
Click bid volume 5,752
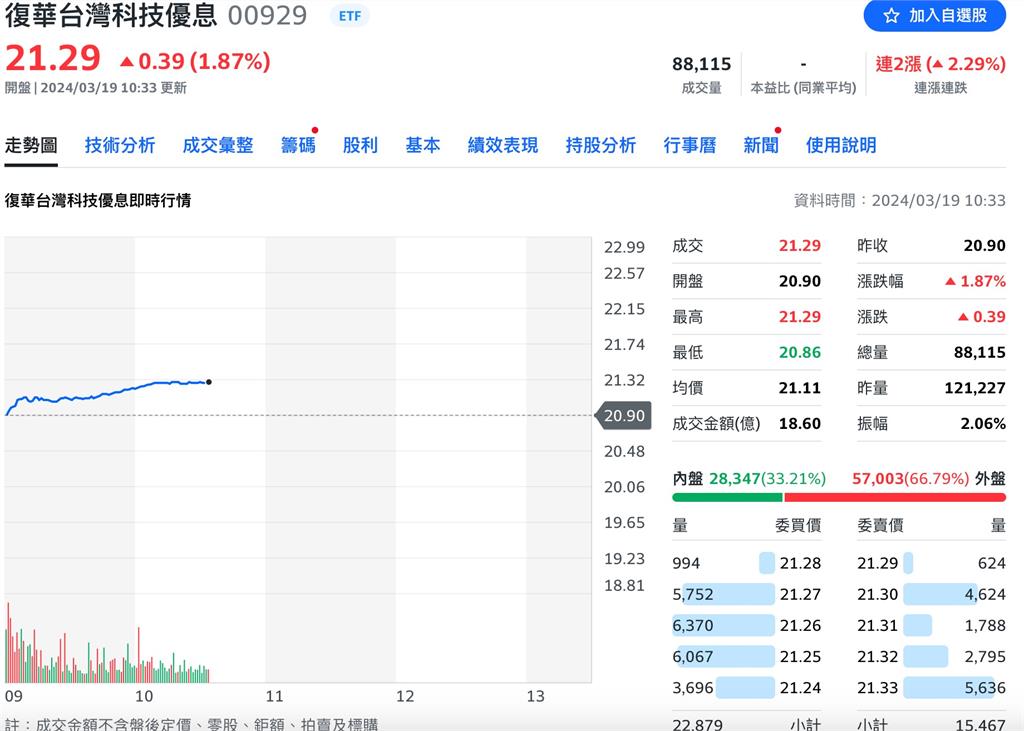(x=693, y=594)
